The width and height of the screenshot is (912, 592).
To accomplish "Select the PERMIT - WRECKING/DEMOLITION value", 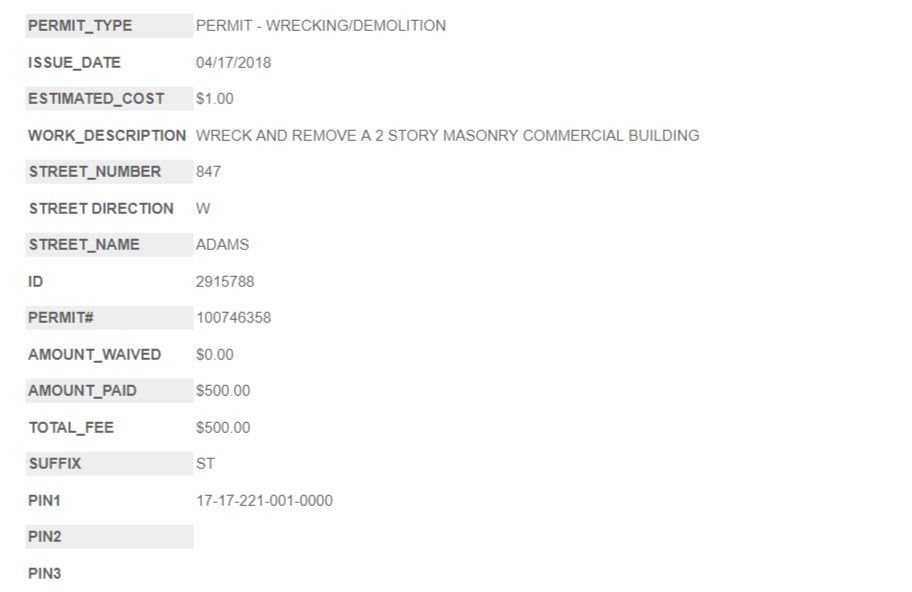I will (321, 26).
